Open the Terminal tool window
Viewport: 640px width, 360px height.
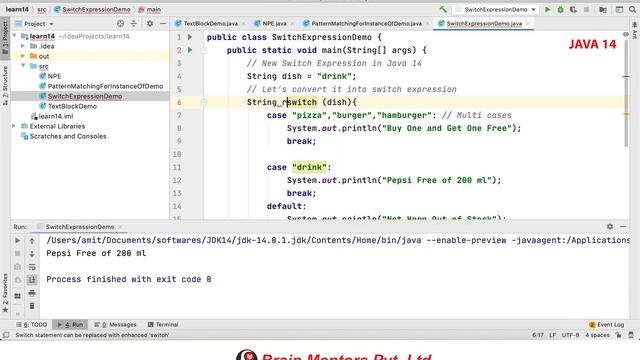pos(163,324)
